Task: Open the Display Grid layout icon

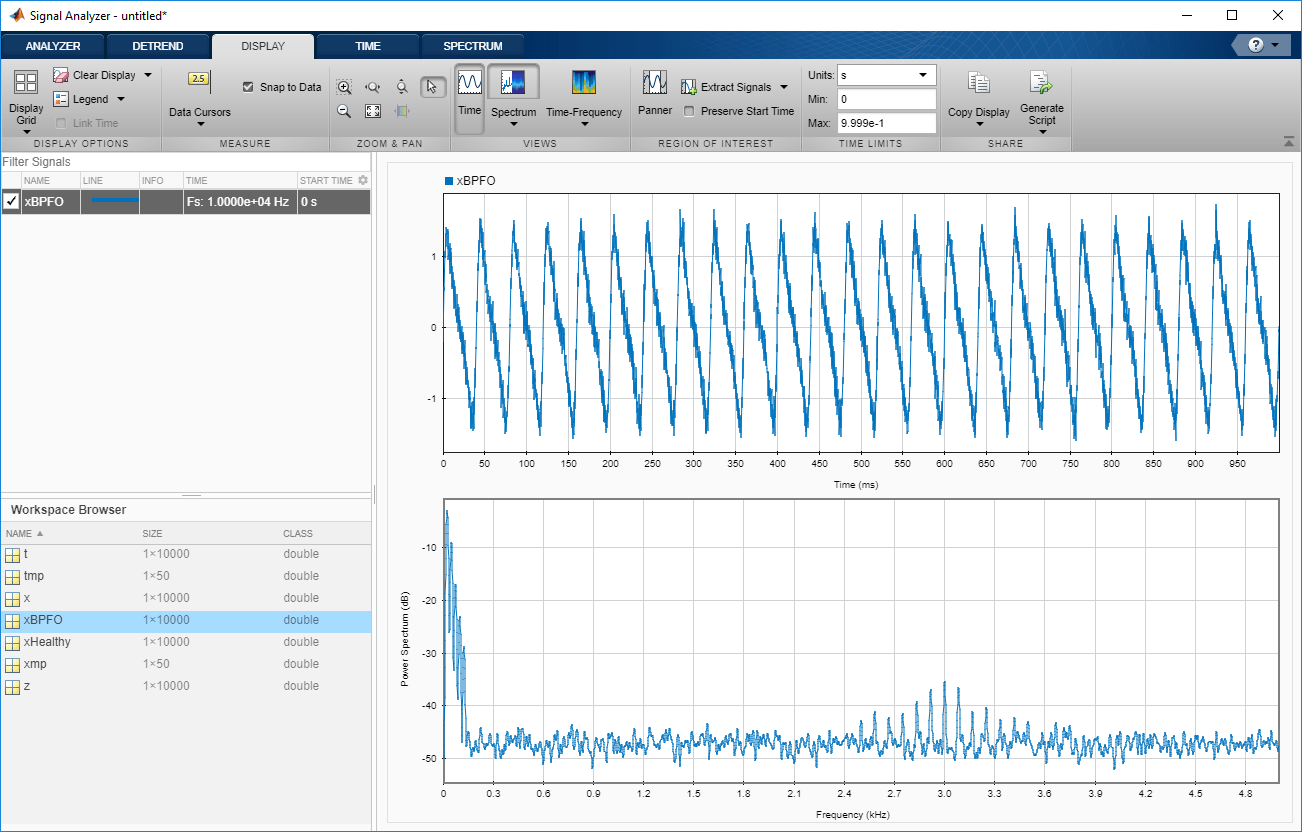Action: tap(26, 83)
